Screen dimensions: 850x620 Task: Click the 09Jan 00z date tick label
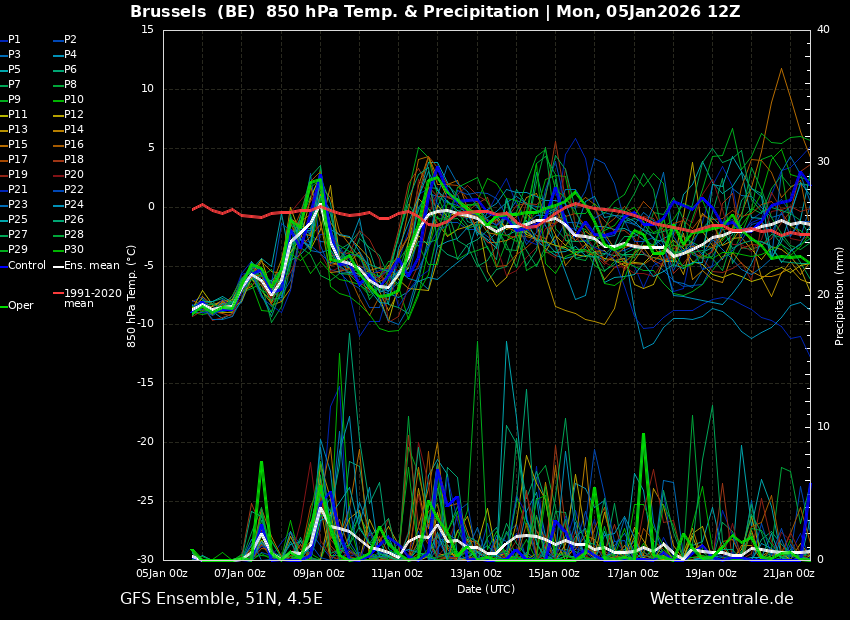[x=319, y=573]
